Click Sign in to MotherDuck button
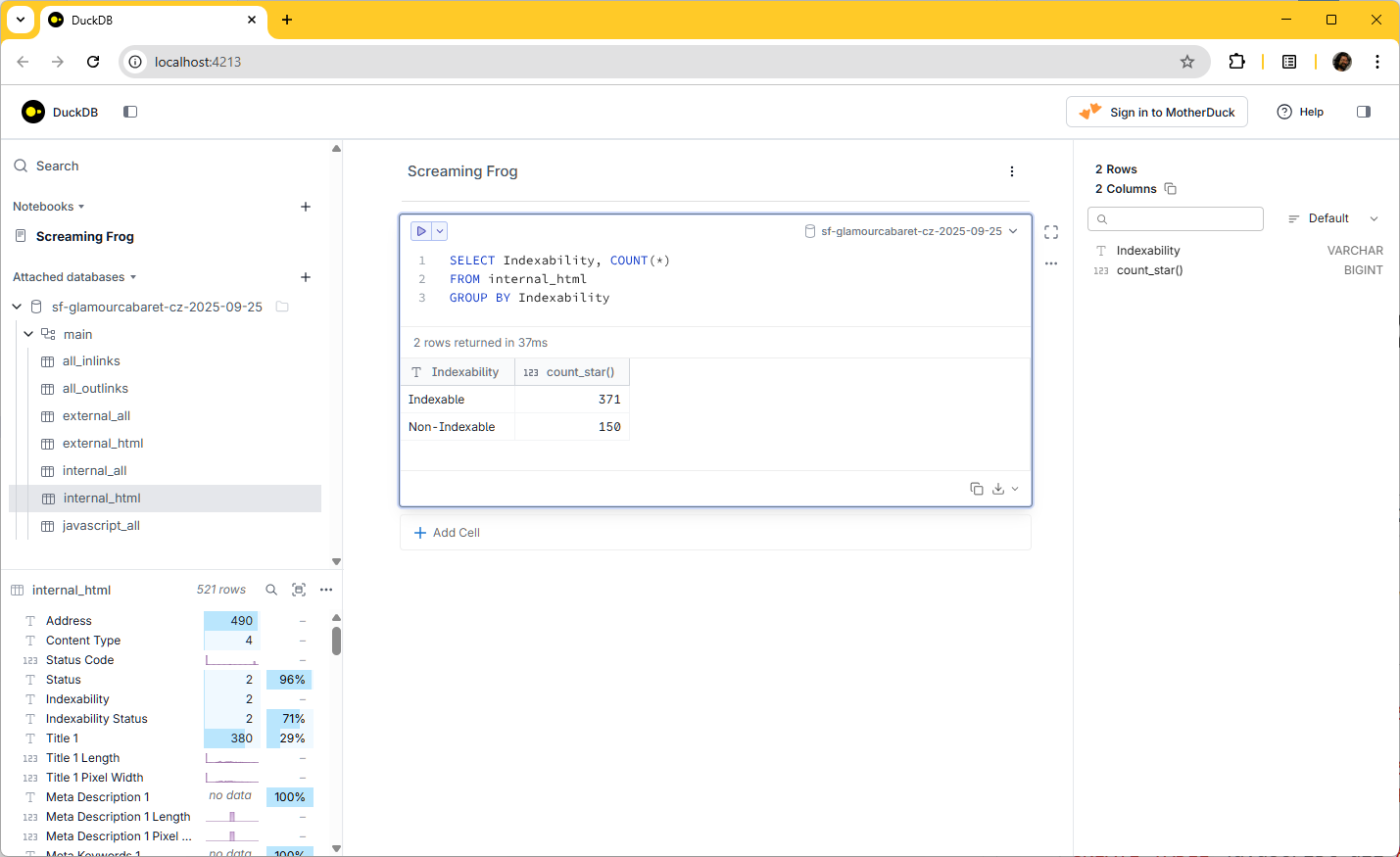 click(x=1156, y=112)
